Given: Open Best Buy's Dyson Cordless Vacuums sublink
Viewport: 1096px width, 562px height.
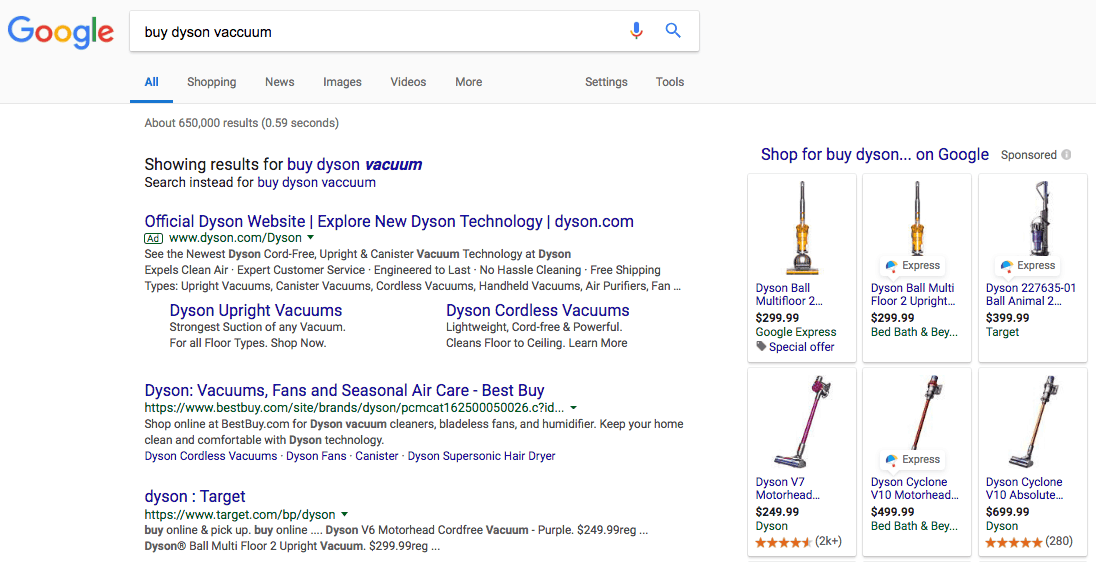Looking at the screenshot, I should 211,456.
